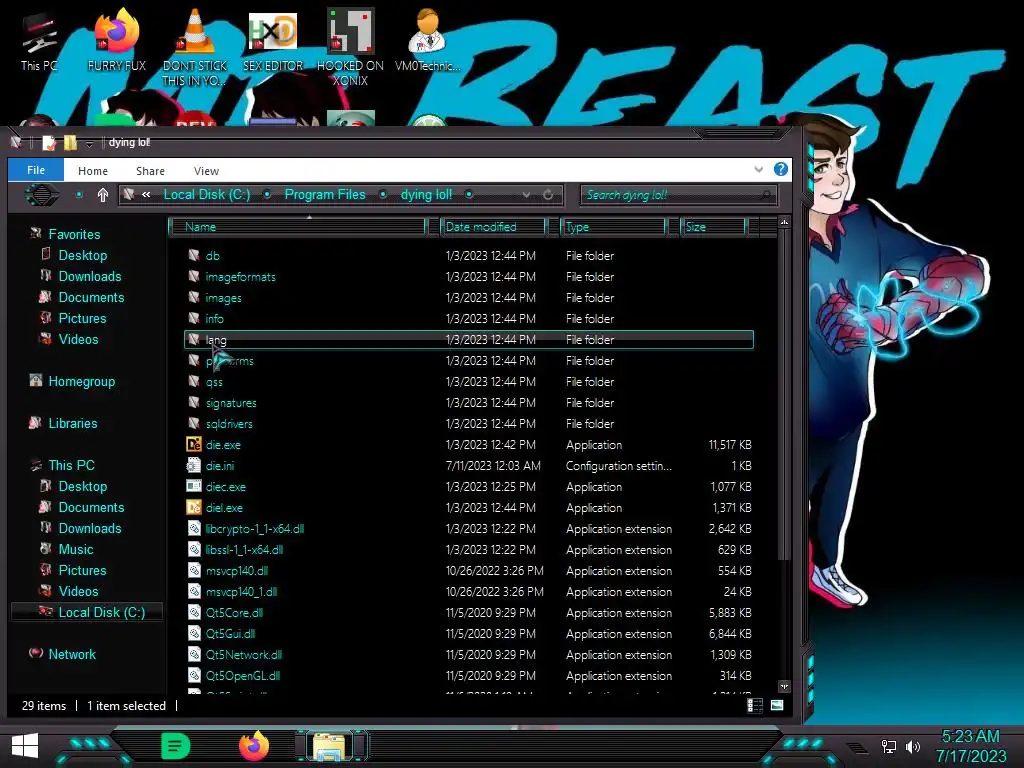Viewport: 1024px width, 768px height.
Task: Select Qt5Core.dll file icon
Action: click(x=194, y=613)
